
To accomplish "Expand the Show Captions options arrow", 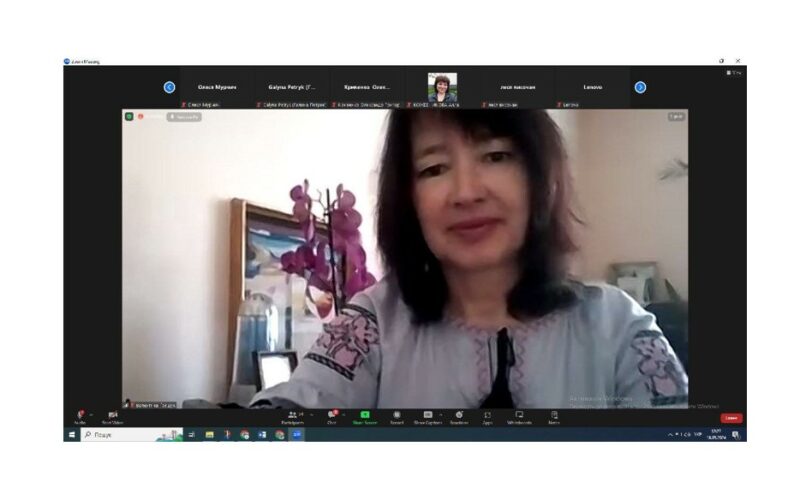I will coord(440,413).
